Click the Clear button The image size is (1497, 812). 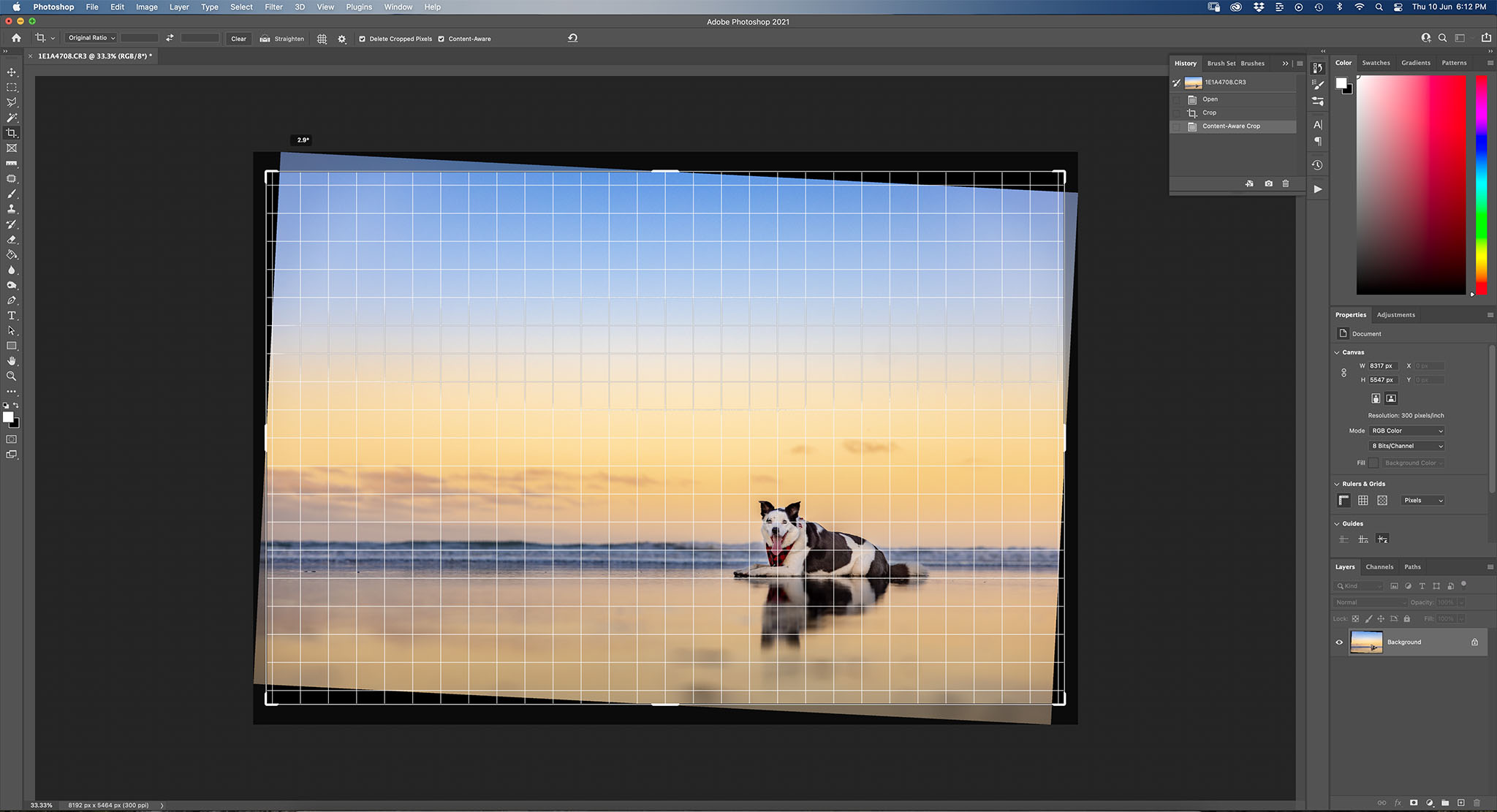[238, 39]
